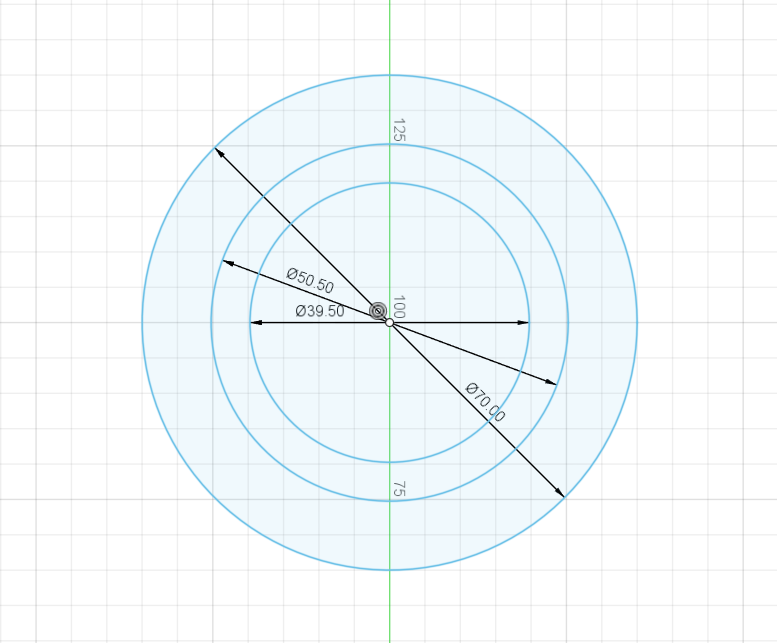Select the circles' white center point

[390, 322]
